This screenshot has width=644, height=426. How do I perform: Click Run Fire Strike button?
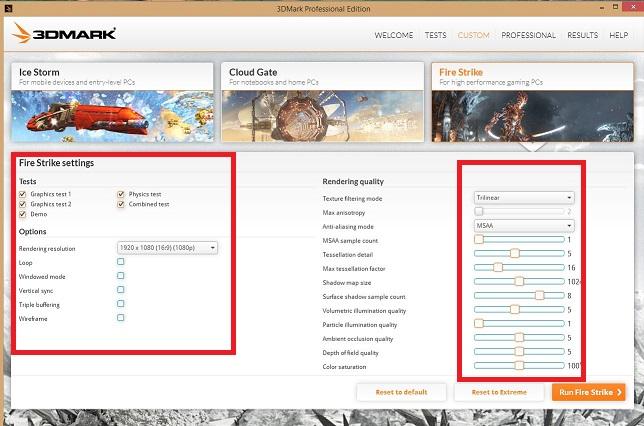tap(589, 392)
